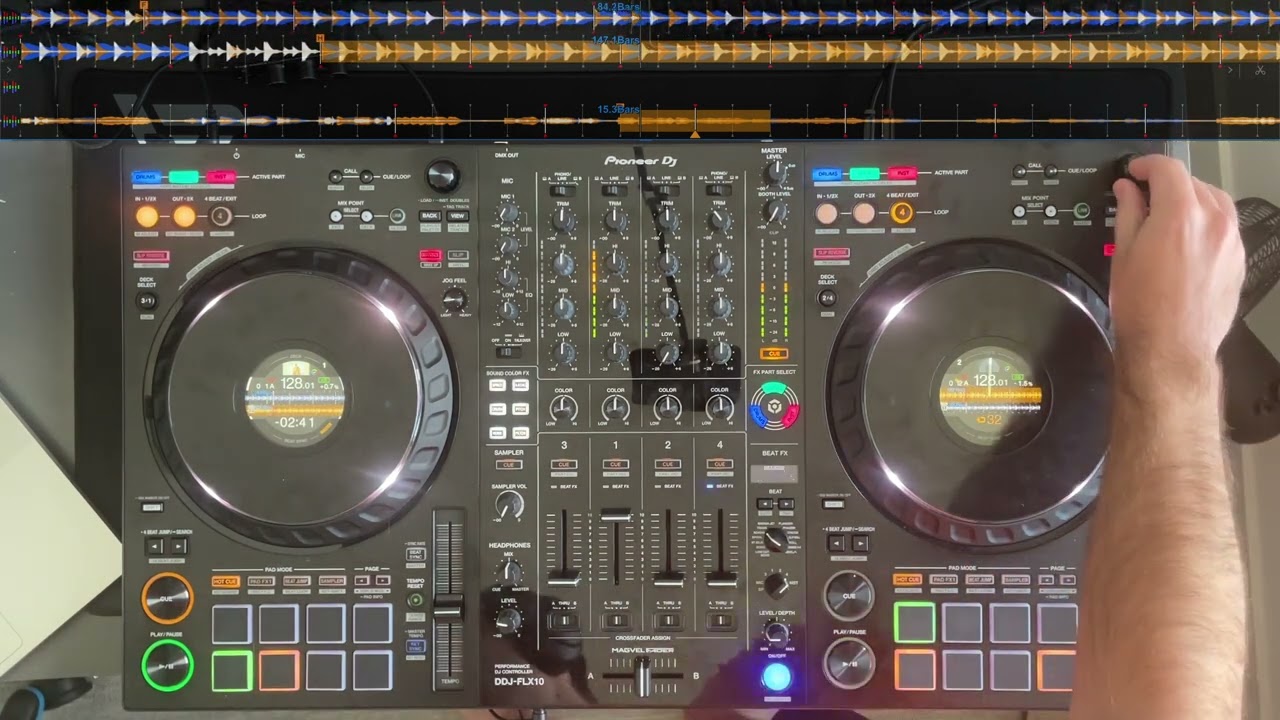The height and width of the screenshot is (720, 1280).
Task: Tap left deck TEMPO RESET button
Action: point(416,600)
